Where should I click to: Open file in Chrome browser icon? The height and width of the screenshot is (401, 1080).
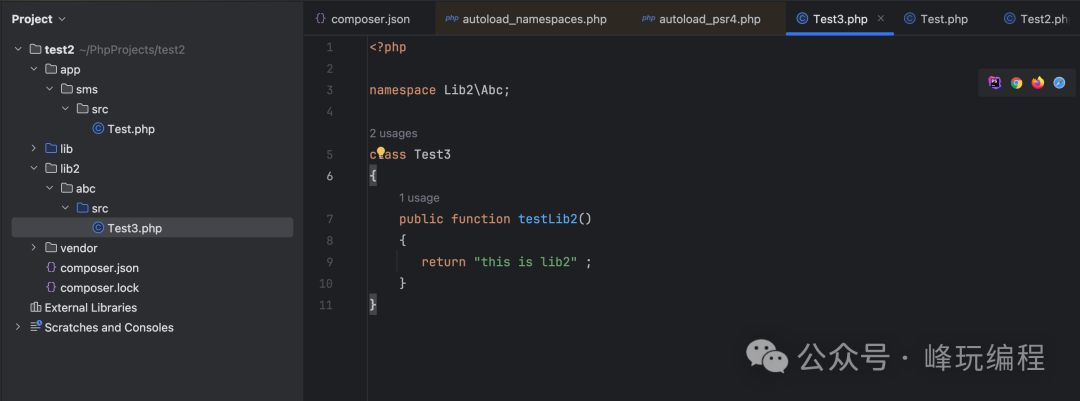tap(1016, 83)
